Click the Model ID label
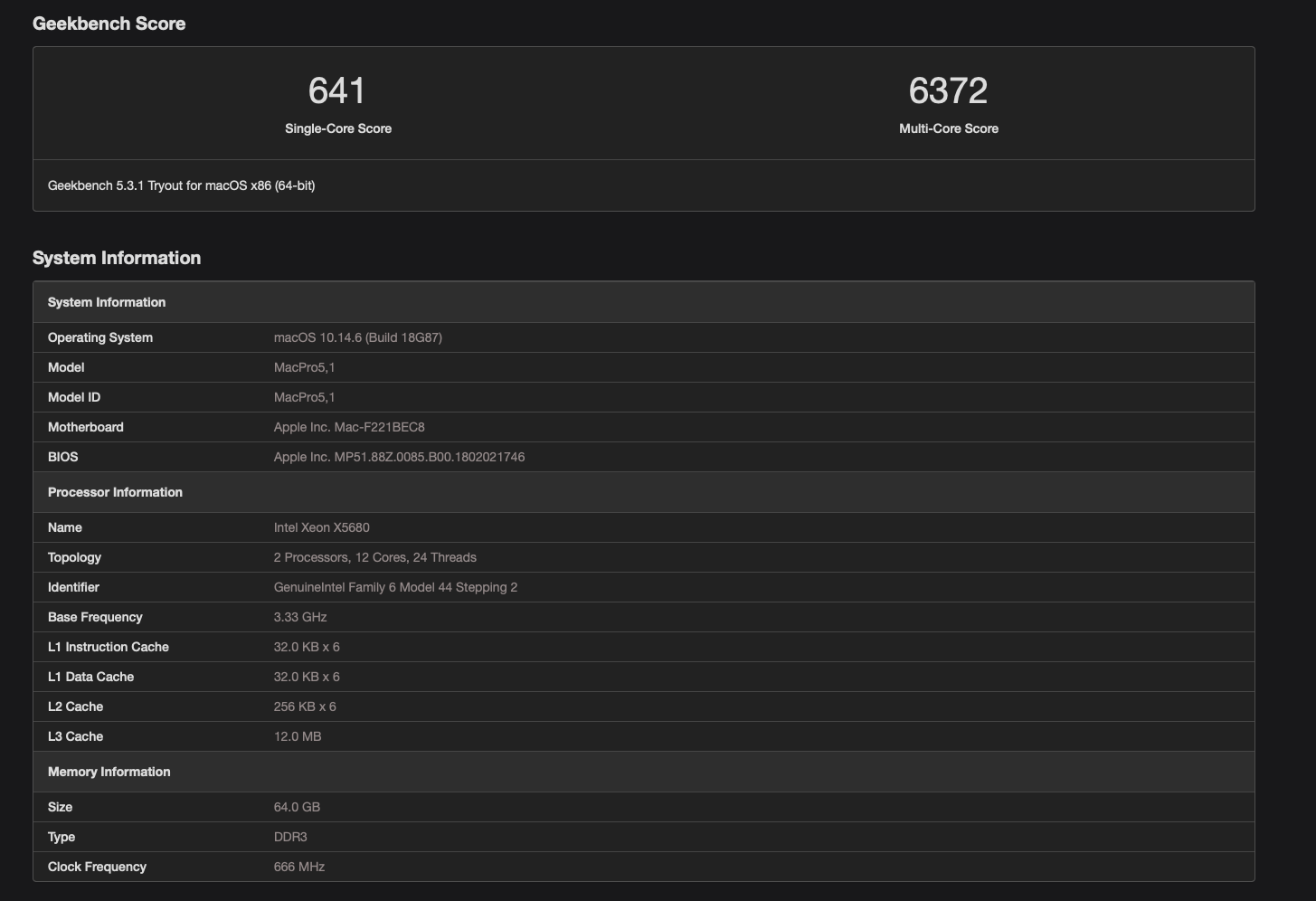Screen dimensions: 1316x901 (74, 397)
